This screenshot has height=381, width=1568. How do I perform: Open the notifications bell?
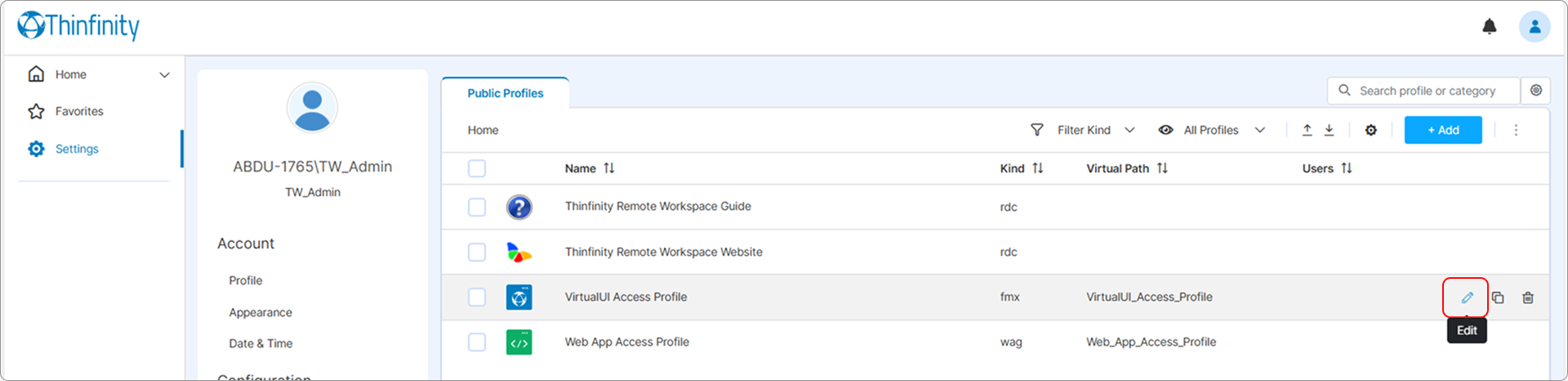coord(1490,27)
